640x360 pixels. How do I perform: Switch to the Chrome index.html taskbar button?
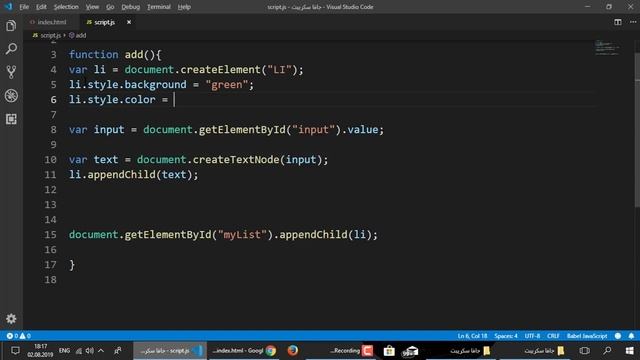(244, 351)
